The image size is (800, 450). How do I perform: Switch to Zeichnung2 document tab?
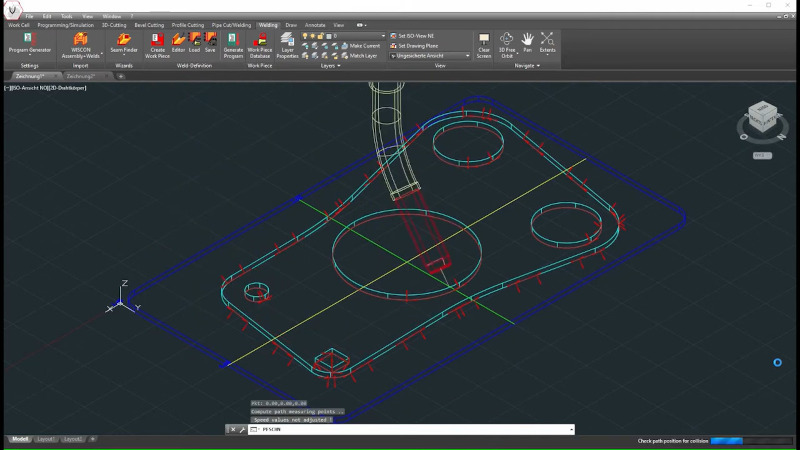tap(80, 76)
